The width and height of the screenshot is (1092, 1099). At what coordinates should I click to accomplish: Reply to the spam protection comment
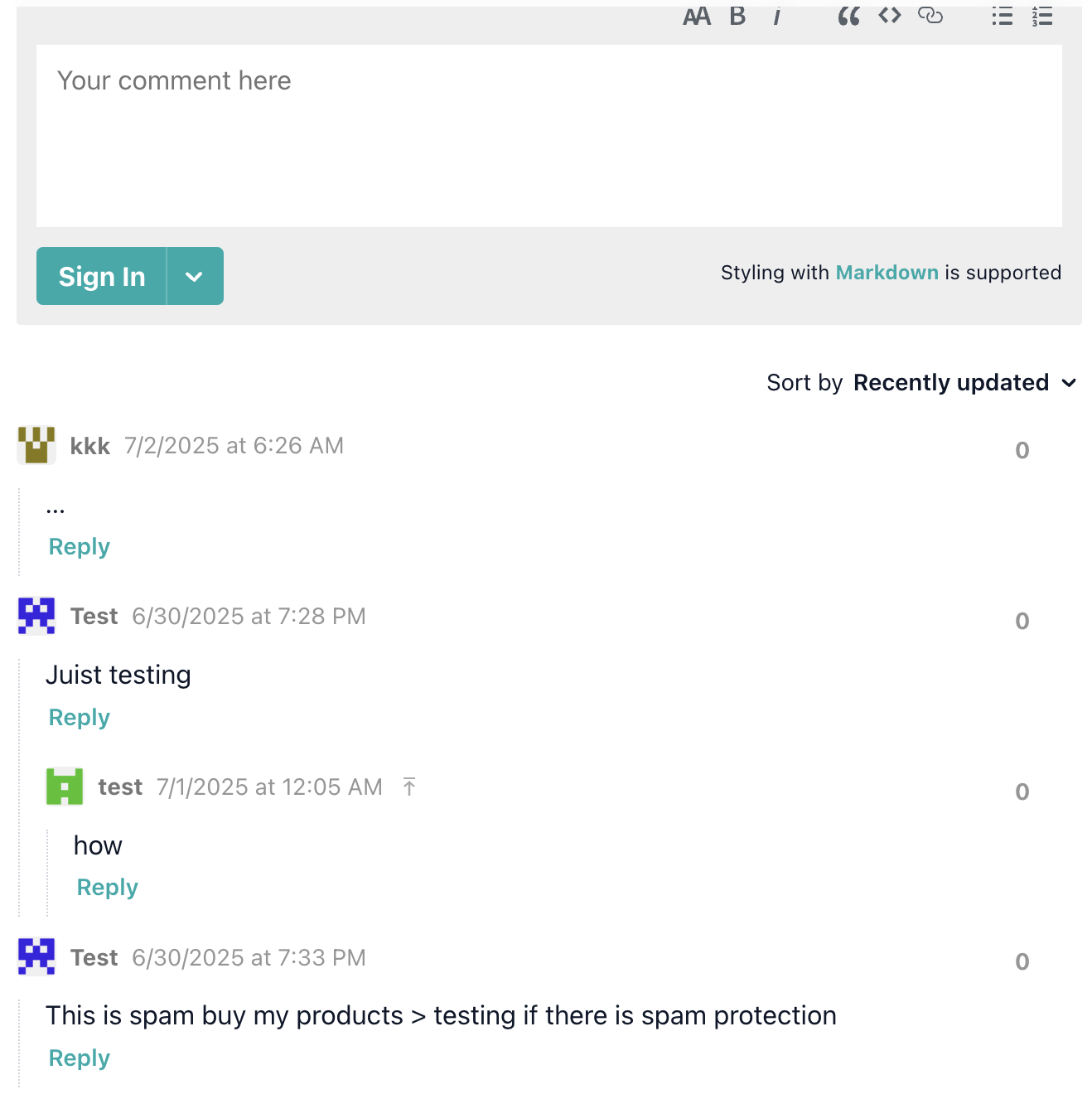pos(80,1058)
